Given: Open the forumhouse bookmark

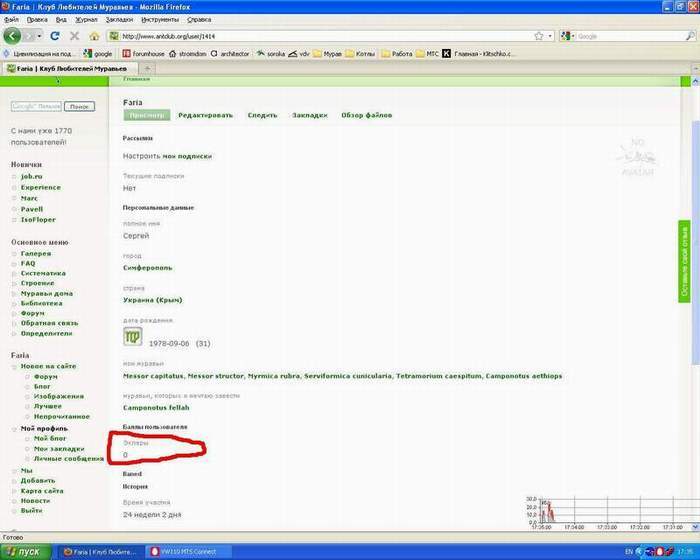Looking at the screenshot, I should [141, 53].
